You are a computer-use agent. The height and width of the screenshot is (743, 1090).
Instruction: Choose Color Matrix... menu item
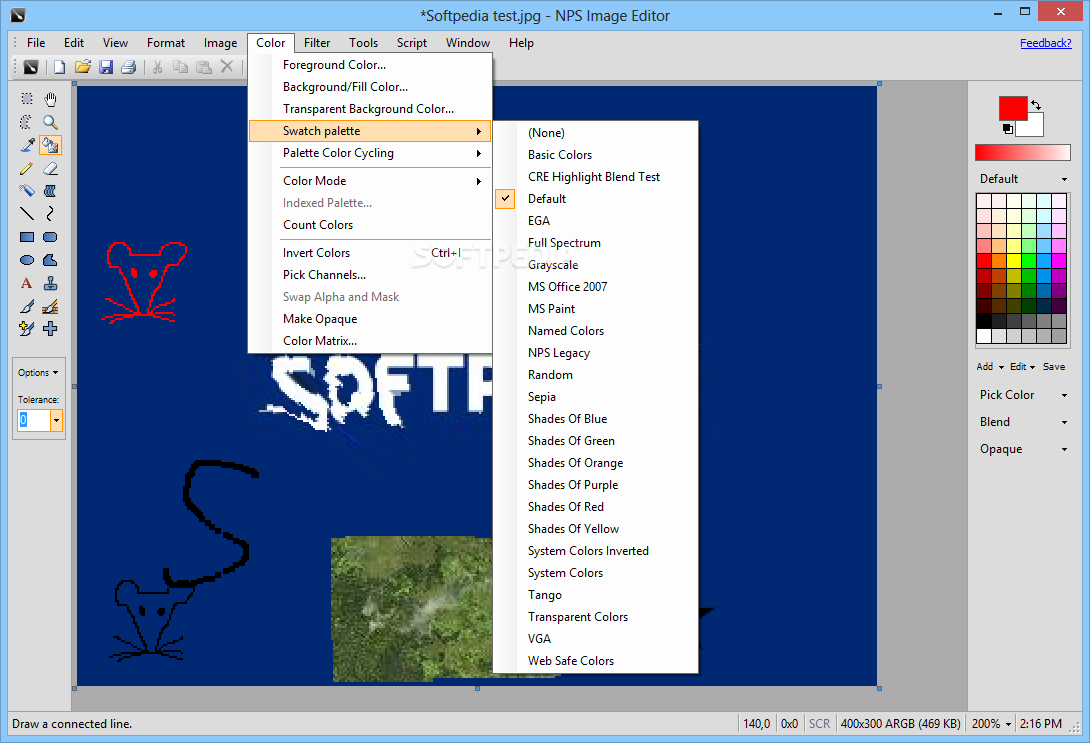370,341
